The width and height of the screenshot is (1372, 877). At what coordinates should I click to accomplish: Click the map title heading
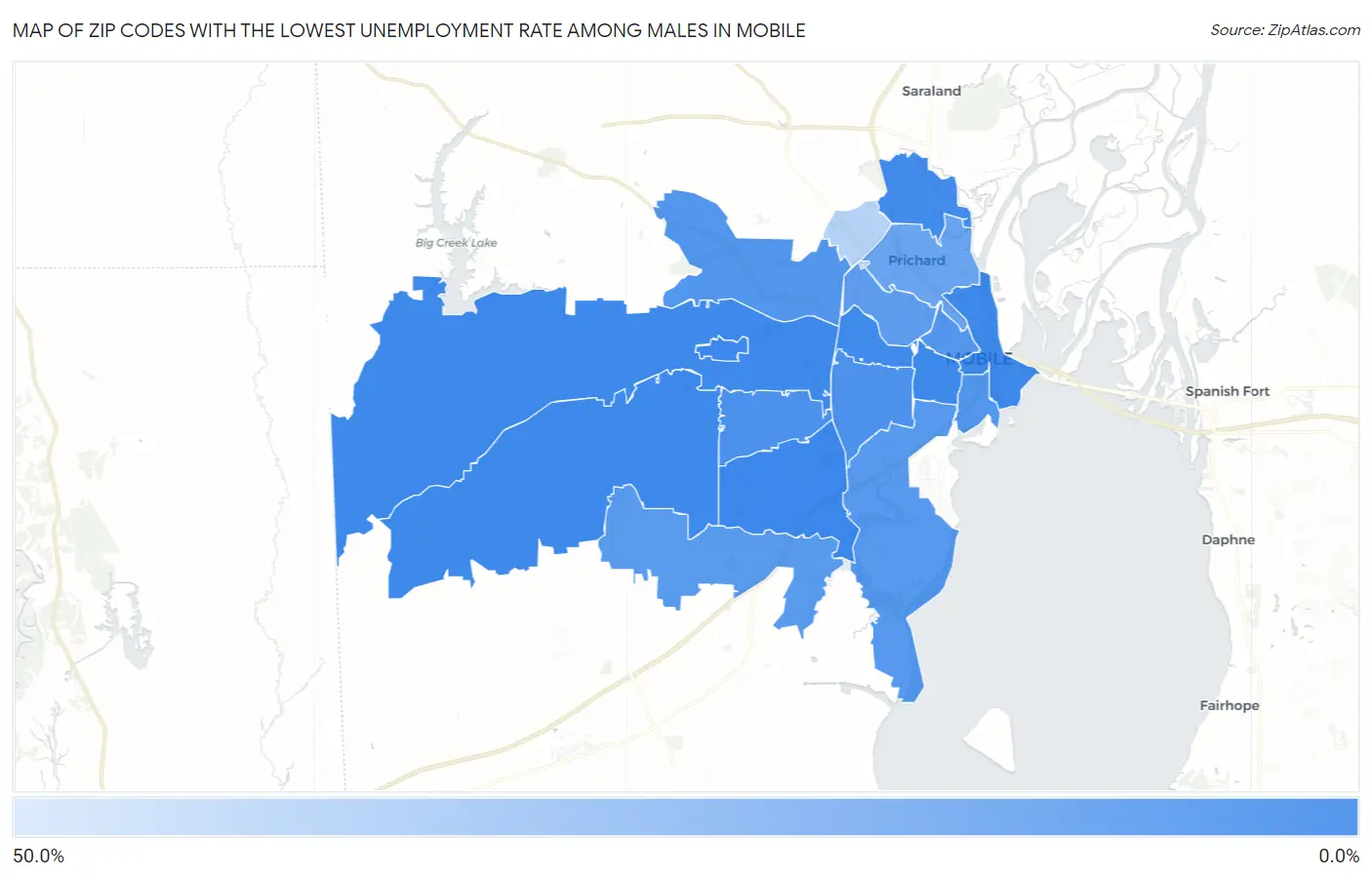click(x=409, y=30)
